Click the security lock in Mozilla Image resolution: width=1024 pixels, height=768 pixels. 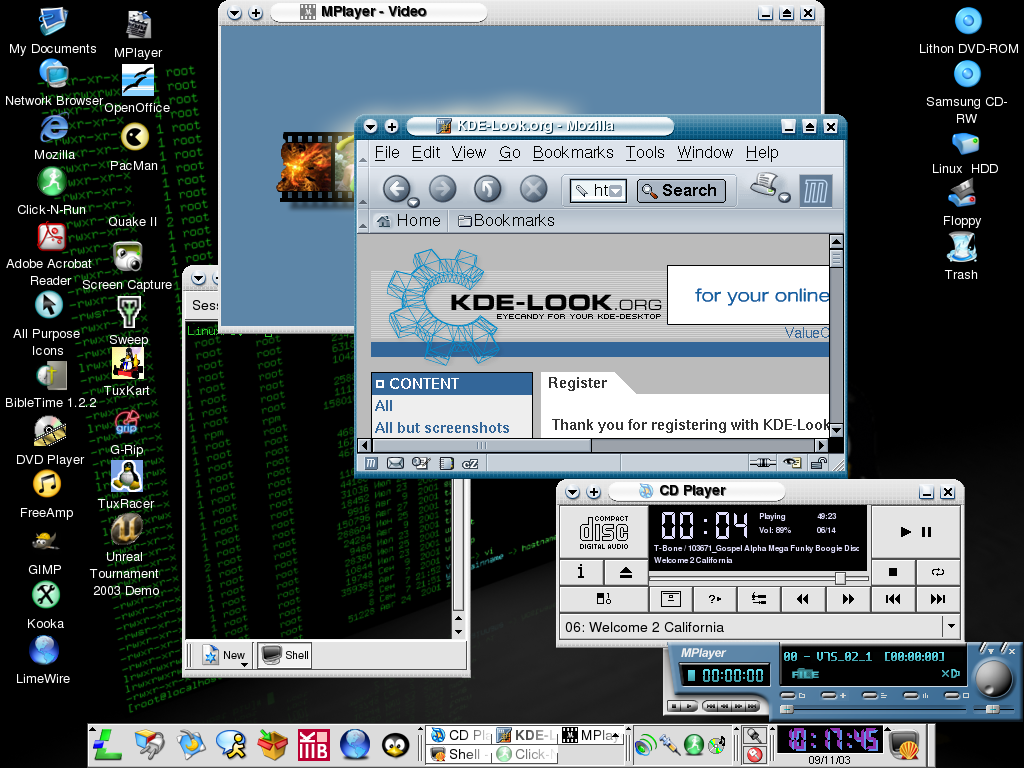818,463
